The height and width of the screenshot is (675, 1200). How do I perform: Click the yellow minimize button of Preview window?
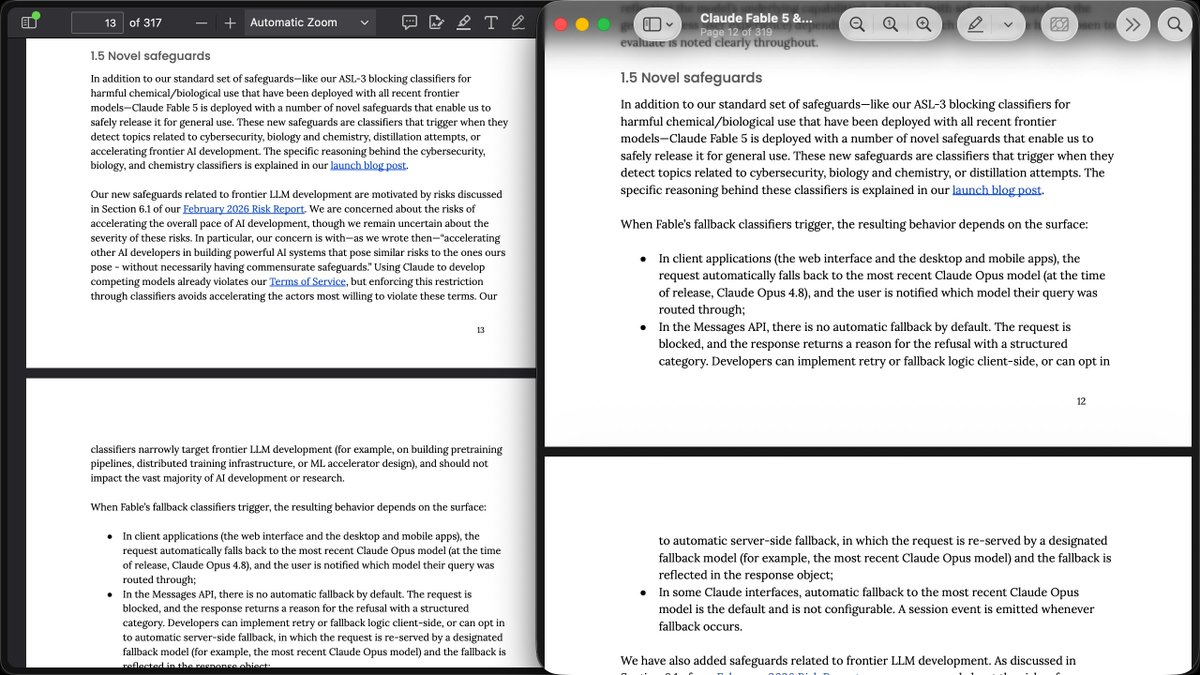582,24
